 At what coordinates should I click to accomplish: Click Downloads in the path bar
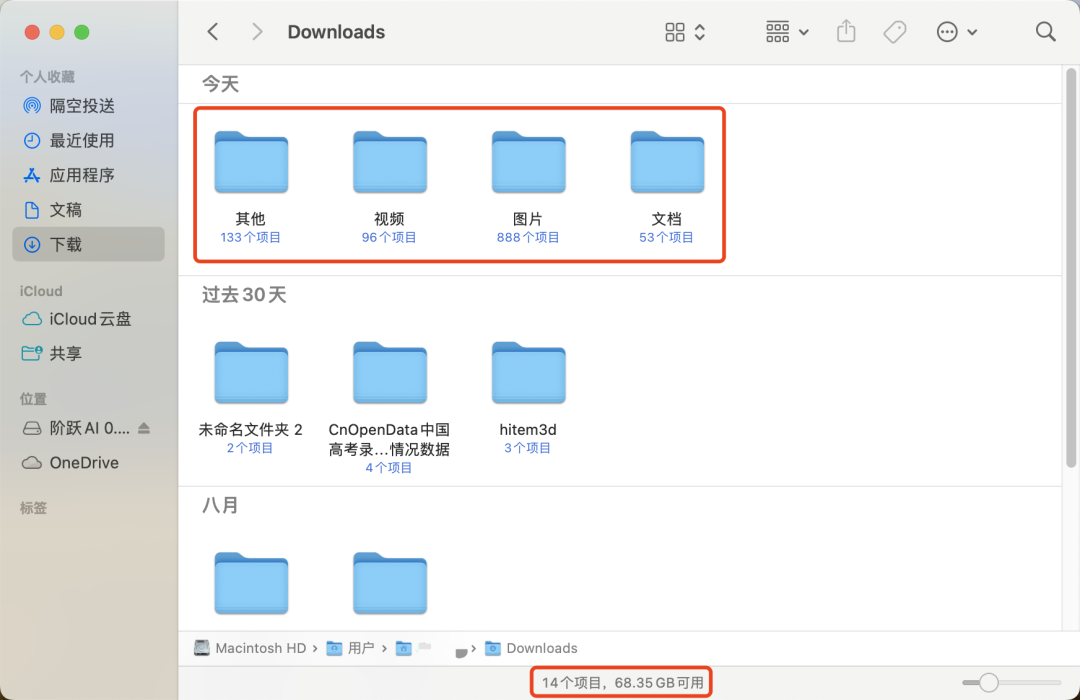(x=531, y=648)
